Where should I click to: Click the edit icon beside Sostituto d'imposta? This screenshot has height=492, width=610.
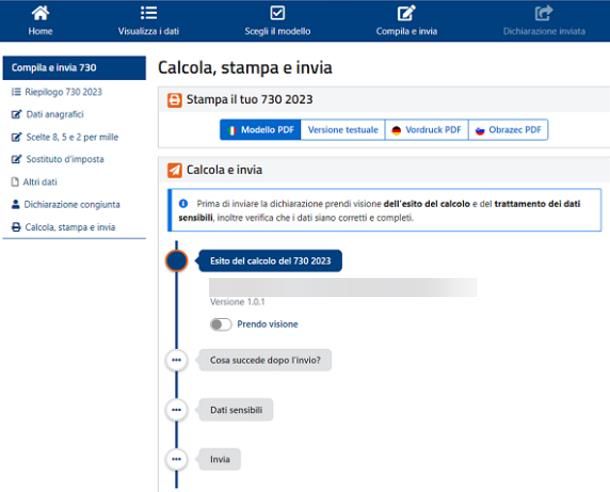[16, 159]
